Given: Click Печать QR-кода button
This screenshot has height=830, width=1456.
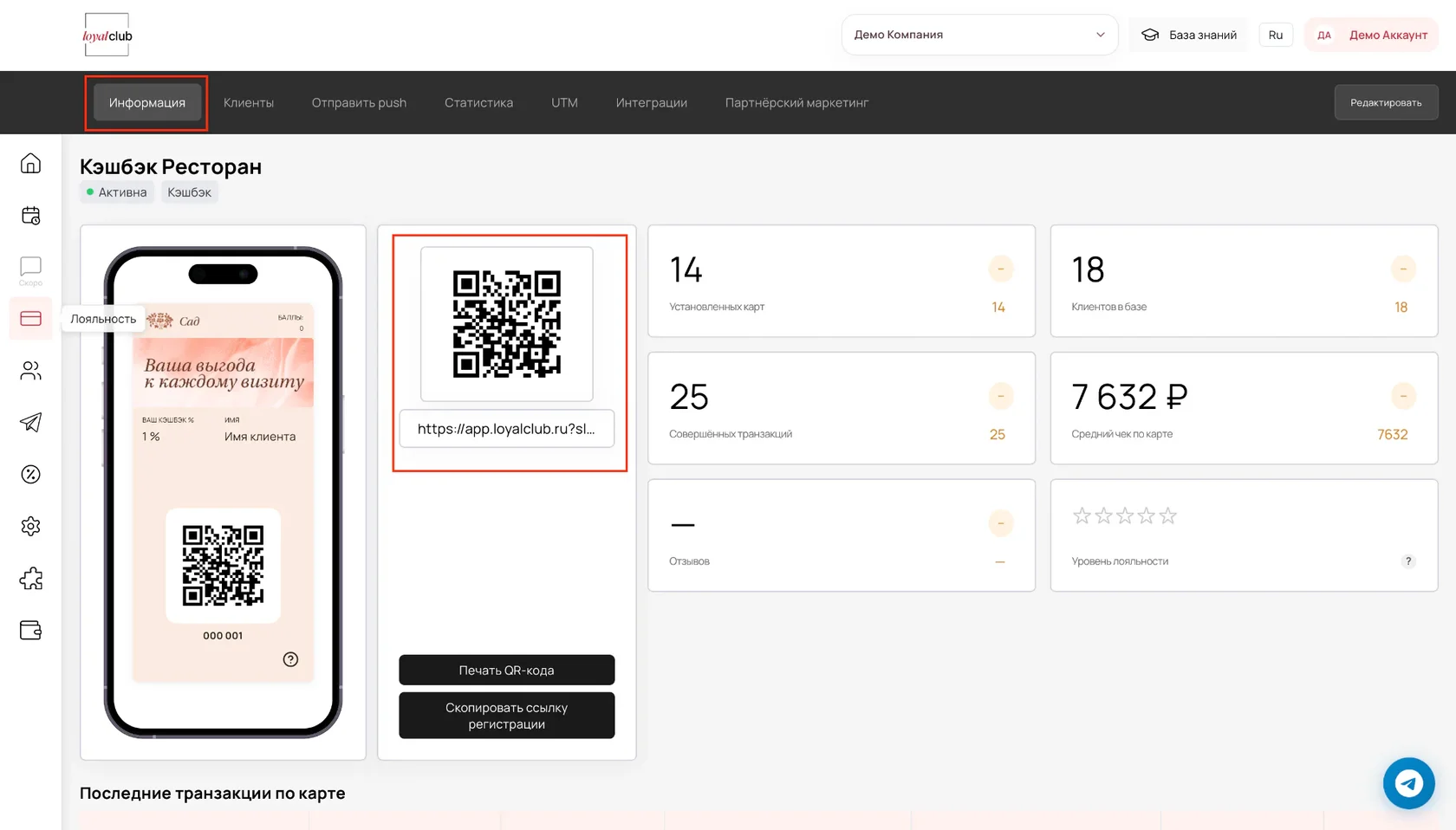Looking at the screenshot, I should (x=506, y=670).
